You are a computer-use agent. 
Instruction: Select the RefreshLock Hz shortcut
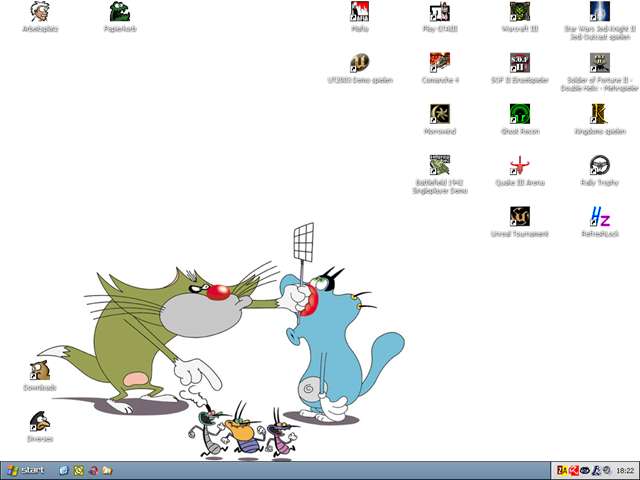(600, 216)
